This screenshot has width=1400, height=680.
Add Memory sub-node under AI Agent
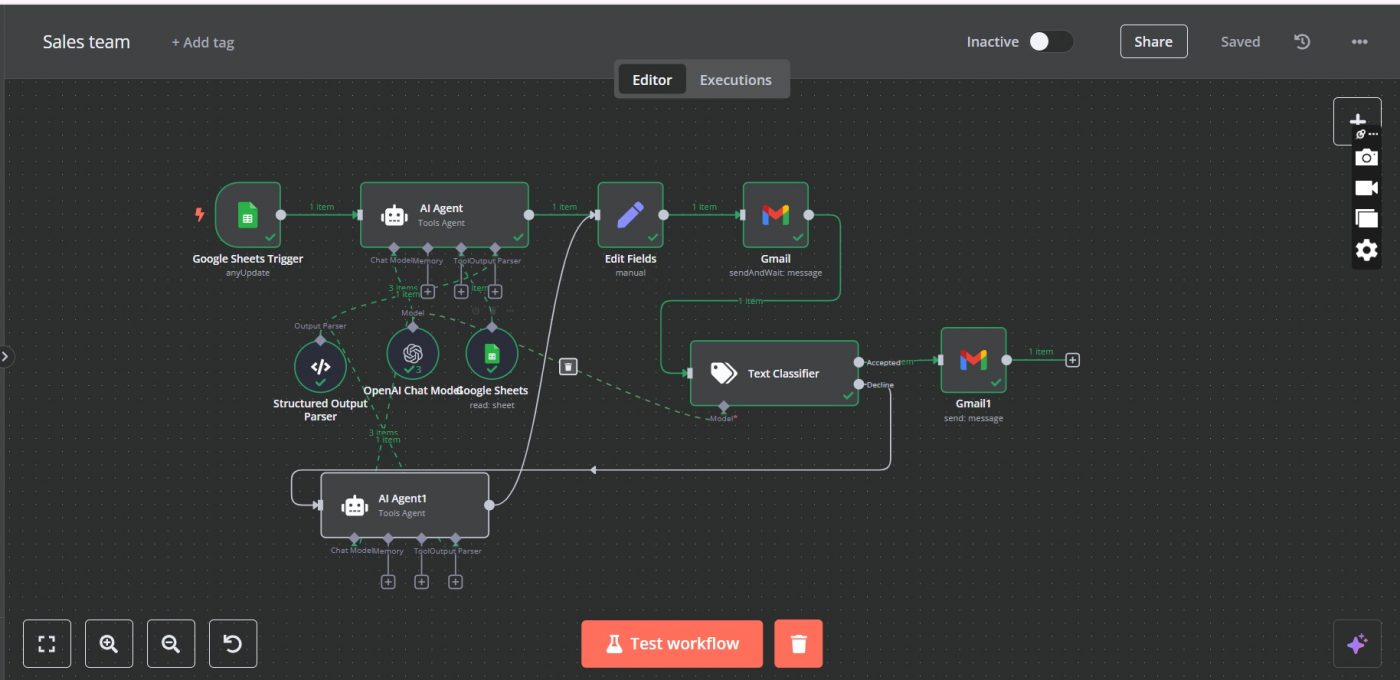pyautogui.click(x=428, y=292)
